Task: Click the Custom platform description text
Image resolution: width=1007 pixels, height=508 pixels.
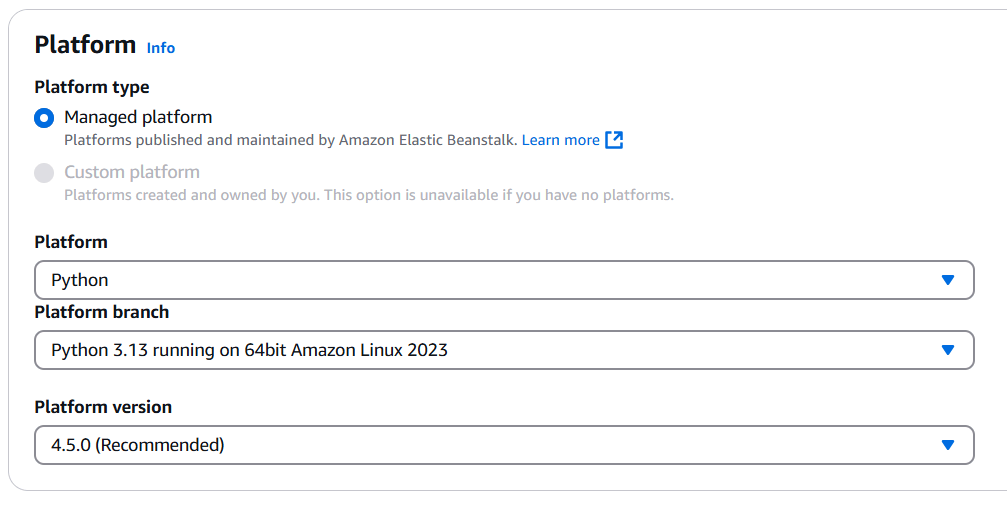Action: 368,195
